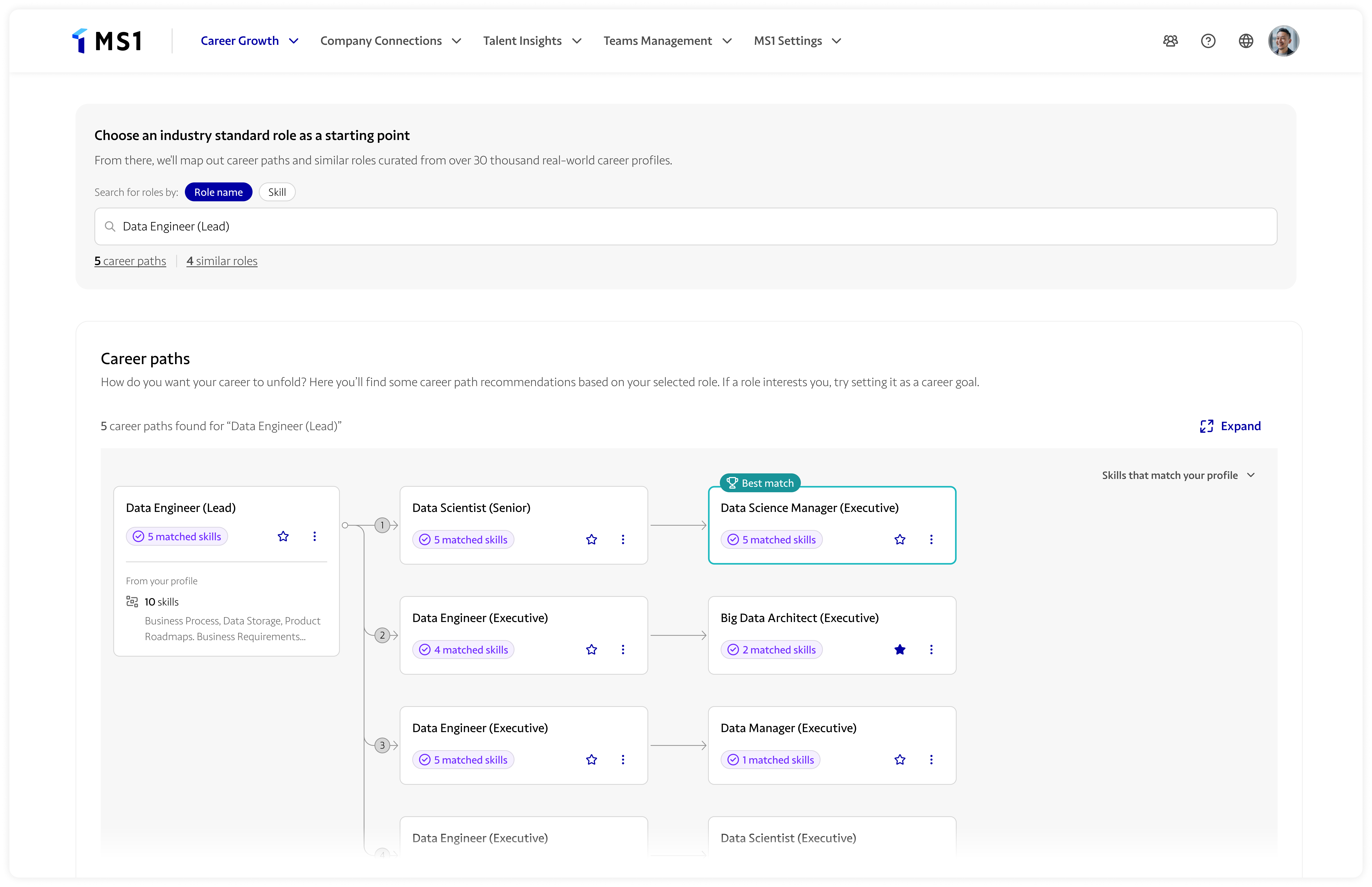Click the globe language icon

coord(1246,41)
